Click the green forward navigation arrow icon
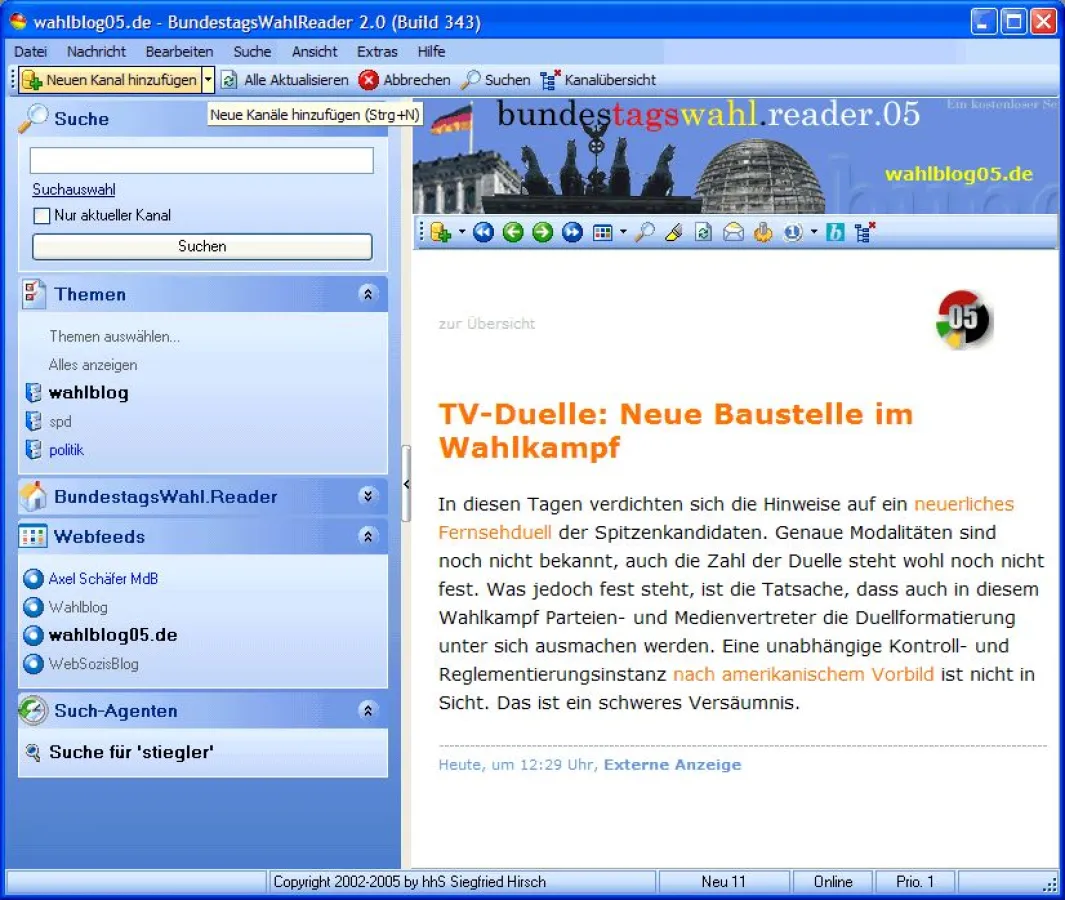The height and width of the screenshot is (900, 1065). point(543,231)
